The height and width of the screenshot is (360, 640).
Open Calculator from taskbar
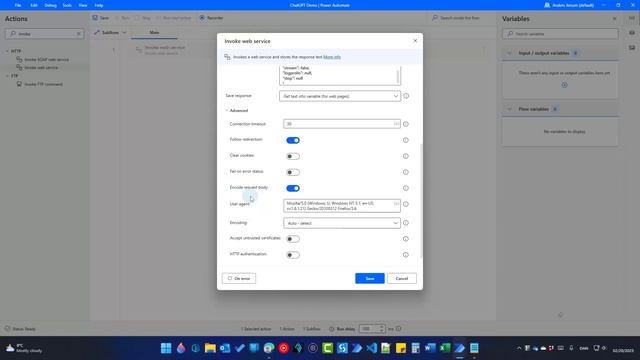point(416,348)
